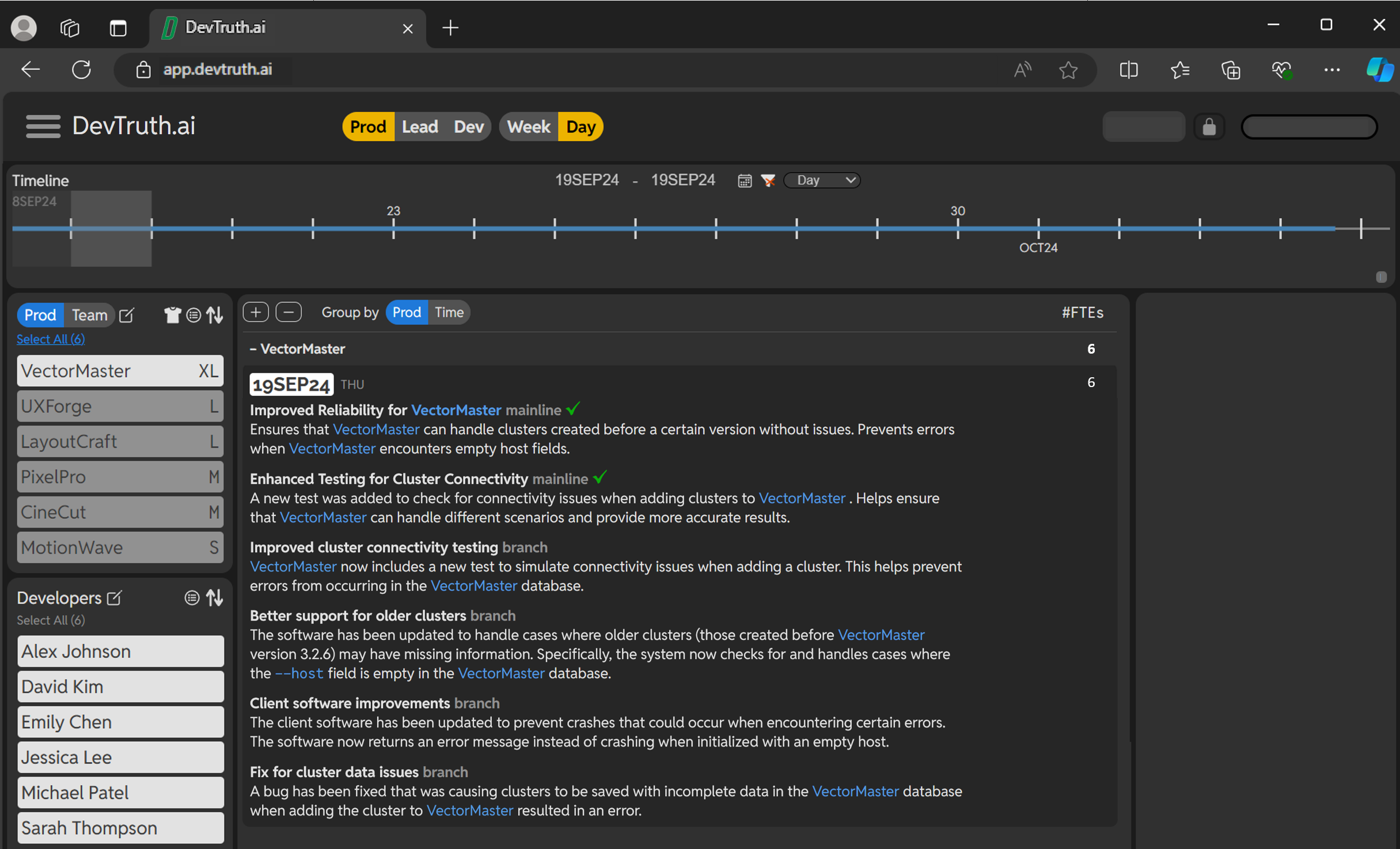Click the T-shirt size icon
Image resolution: width=1400 pixels, height=849 pixels.
(172, 315)
